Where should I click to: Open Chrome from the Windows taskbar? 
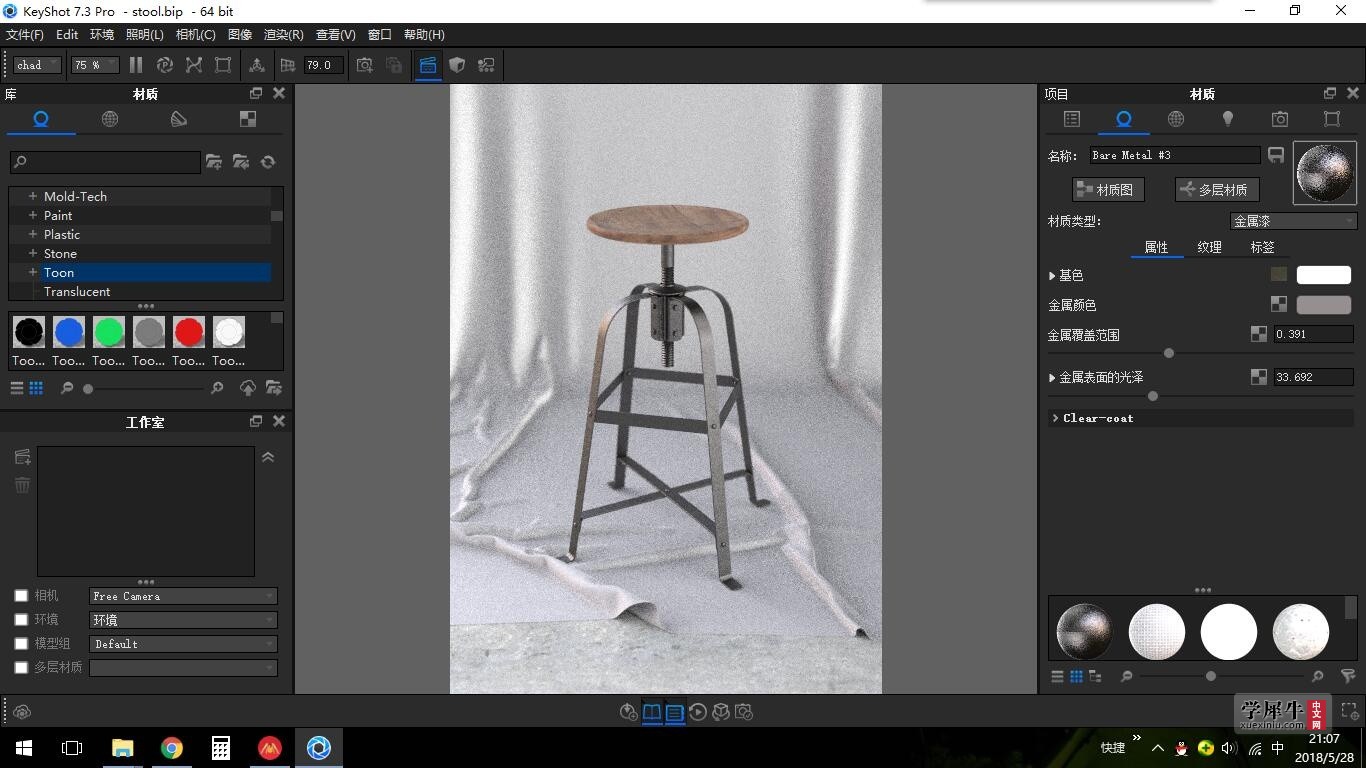pos(172,748)
